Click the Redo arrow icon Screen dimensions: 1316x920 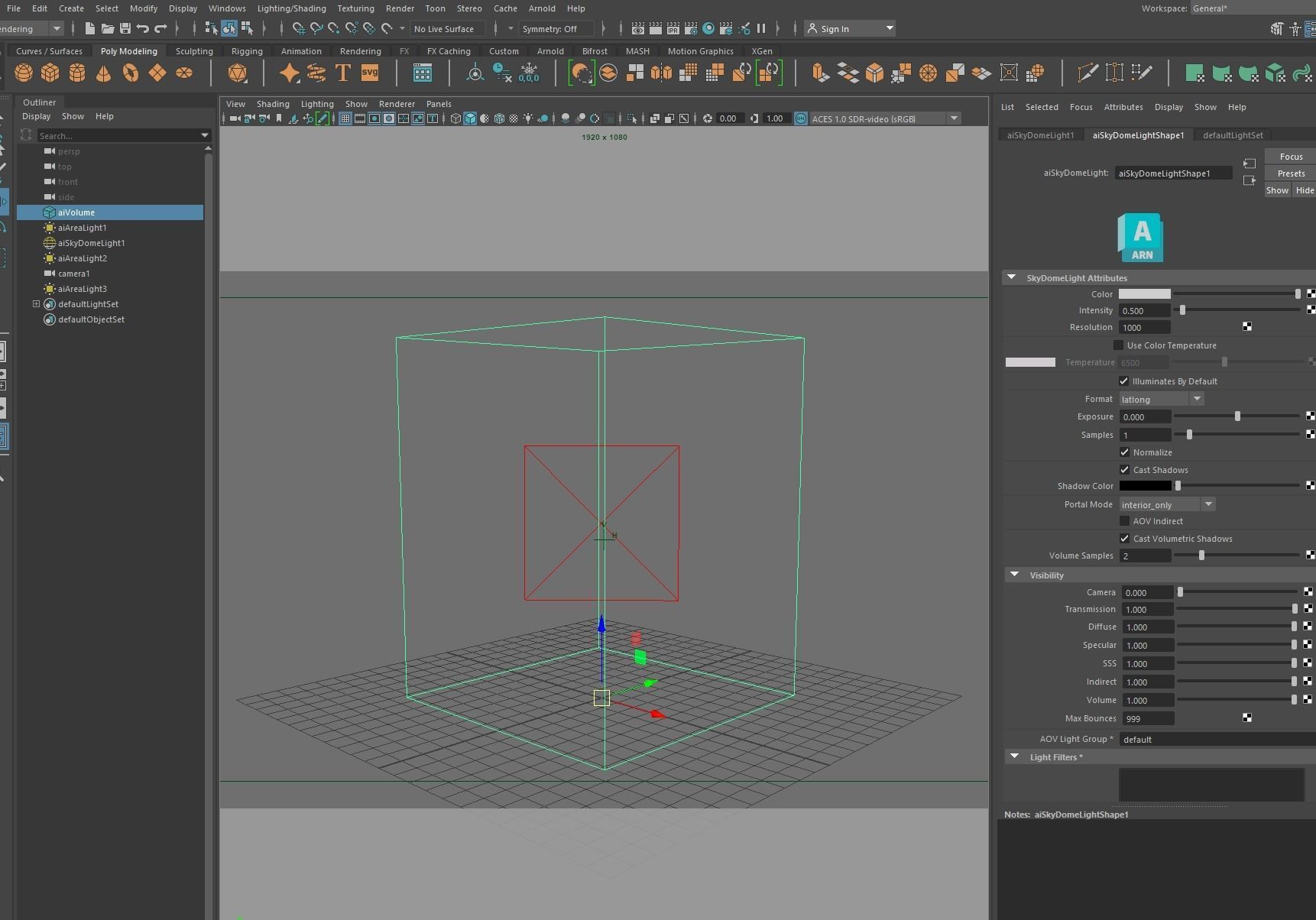pyautogui.click(x=160, y=29)
